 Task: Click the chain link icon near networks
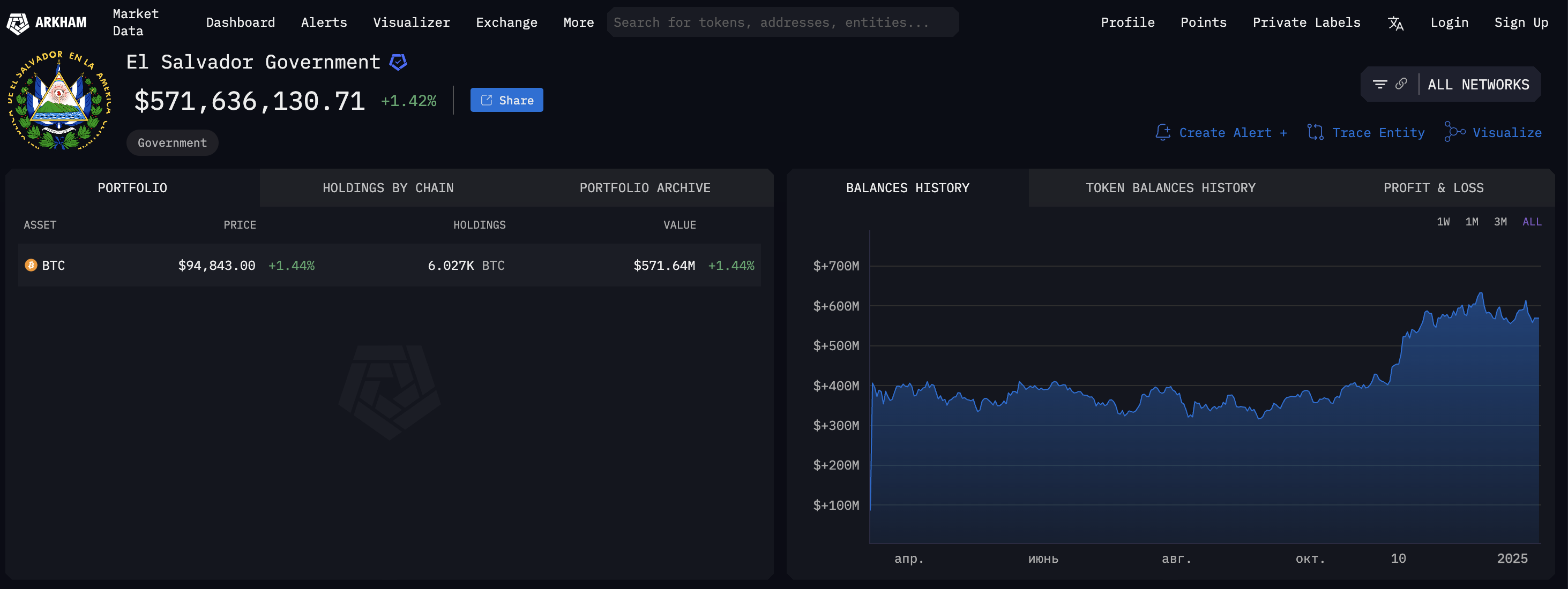coord(1401,84)
